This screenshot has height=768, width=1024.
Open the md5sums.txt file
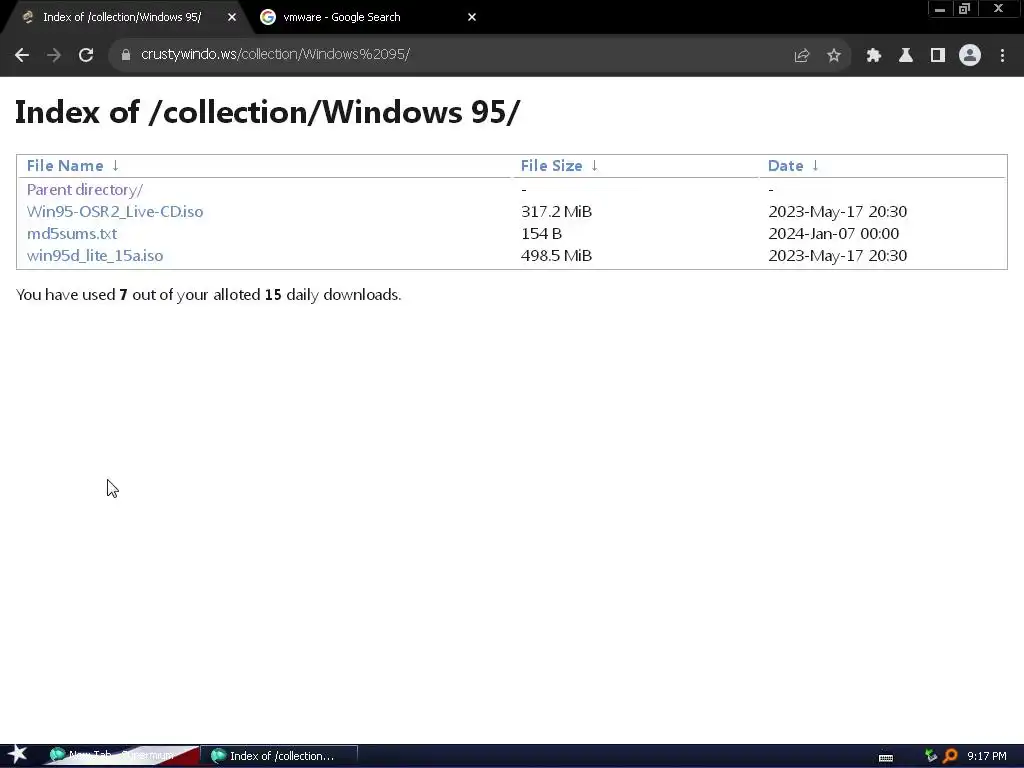point(72,234)
